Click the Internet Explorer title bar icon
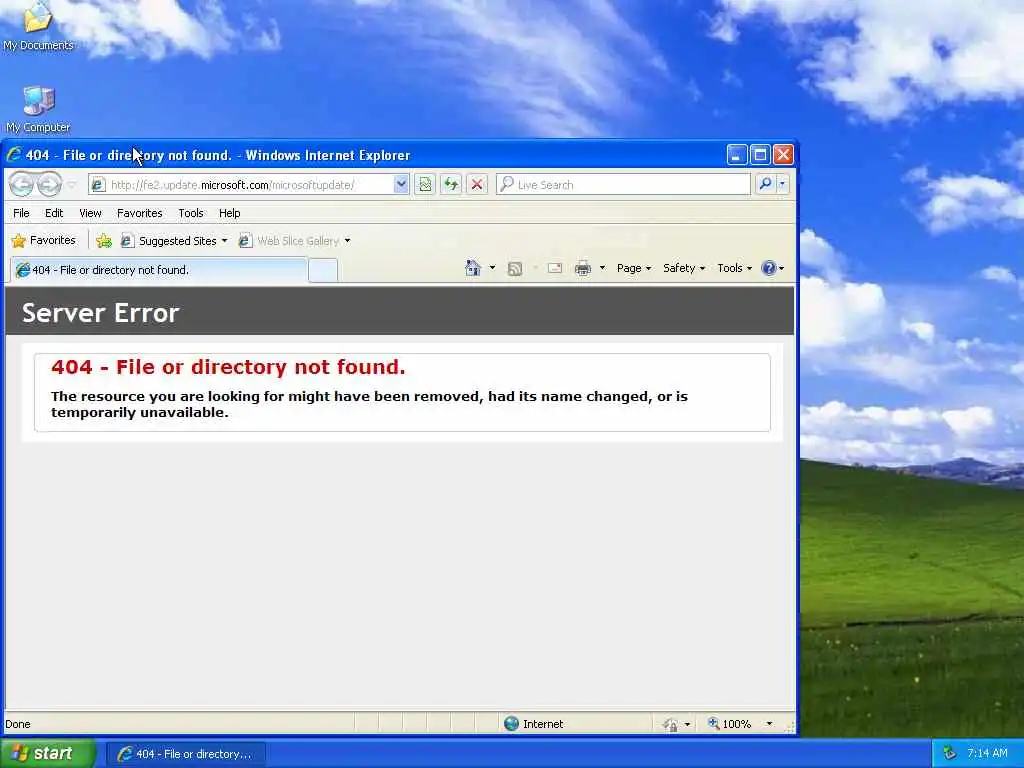The image size is (1024, 768). (x=14, y=155)
